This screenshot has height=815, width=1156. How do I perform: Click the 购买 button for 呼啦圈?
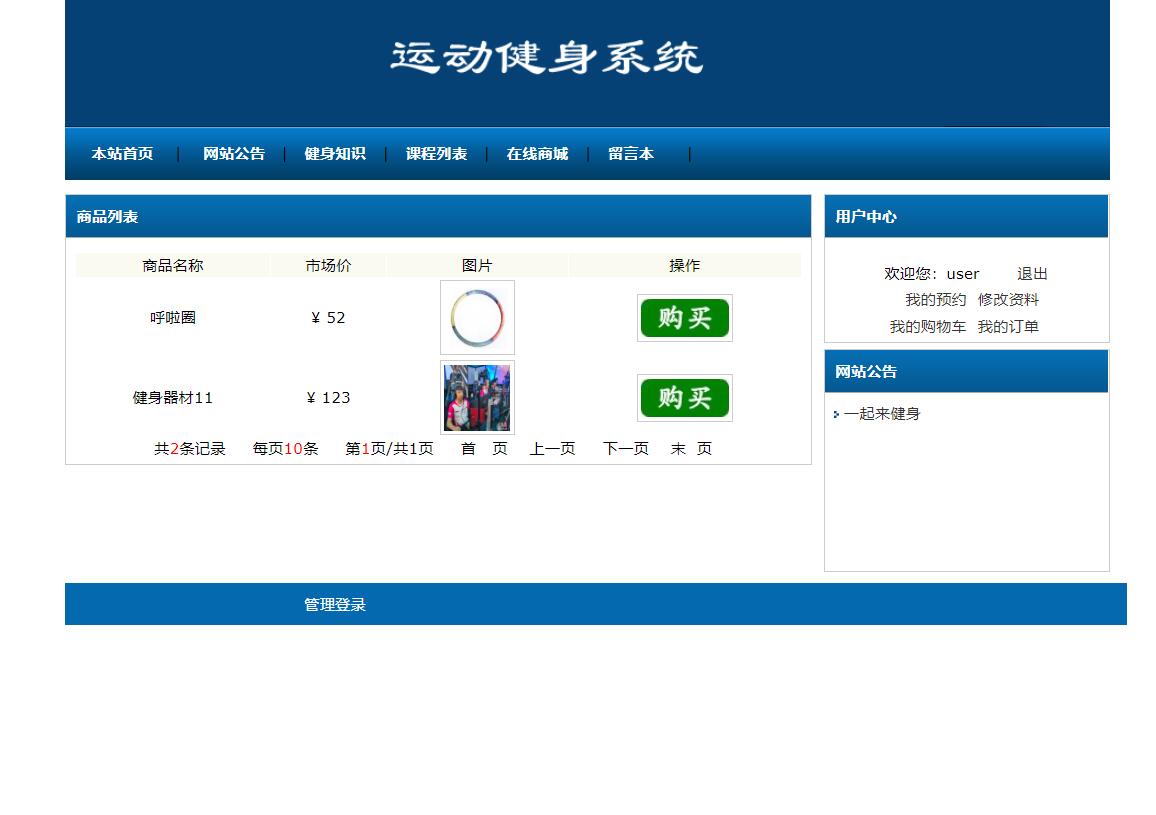[684, 317]
